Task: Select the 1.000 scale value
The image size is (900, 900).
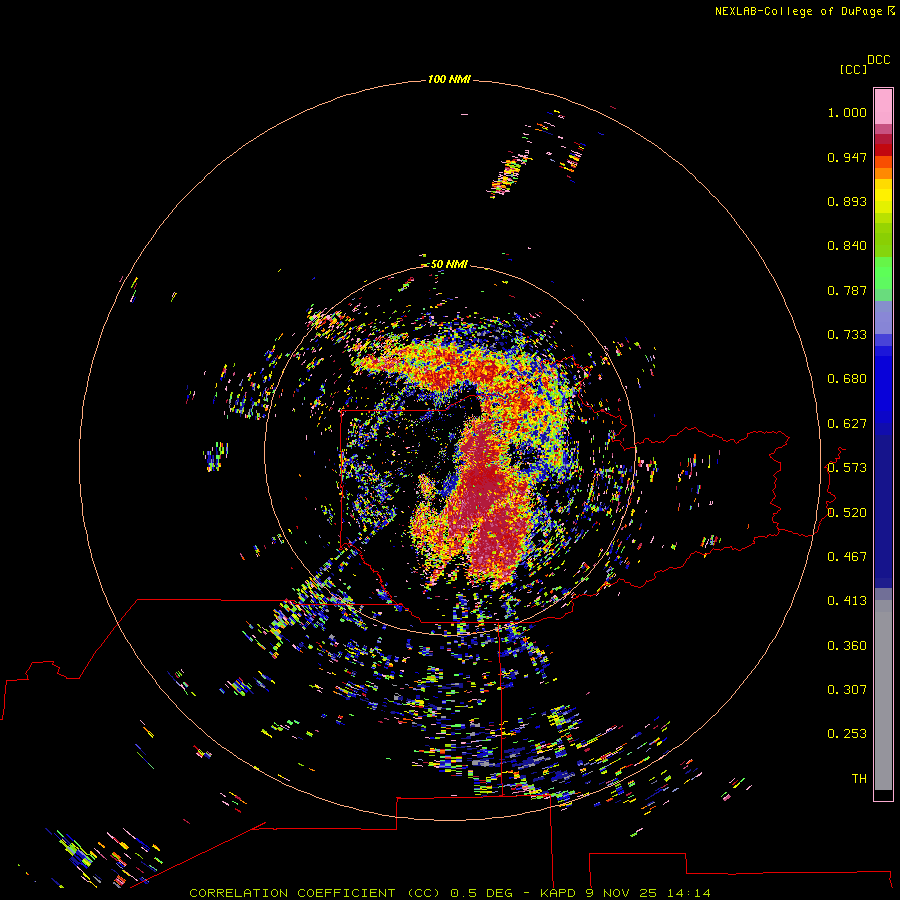Action: [x=847, y=112]
